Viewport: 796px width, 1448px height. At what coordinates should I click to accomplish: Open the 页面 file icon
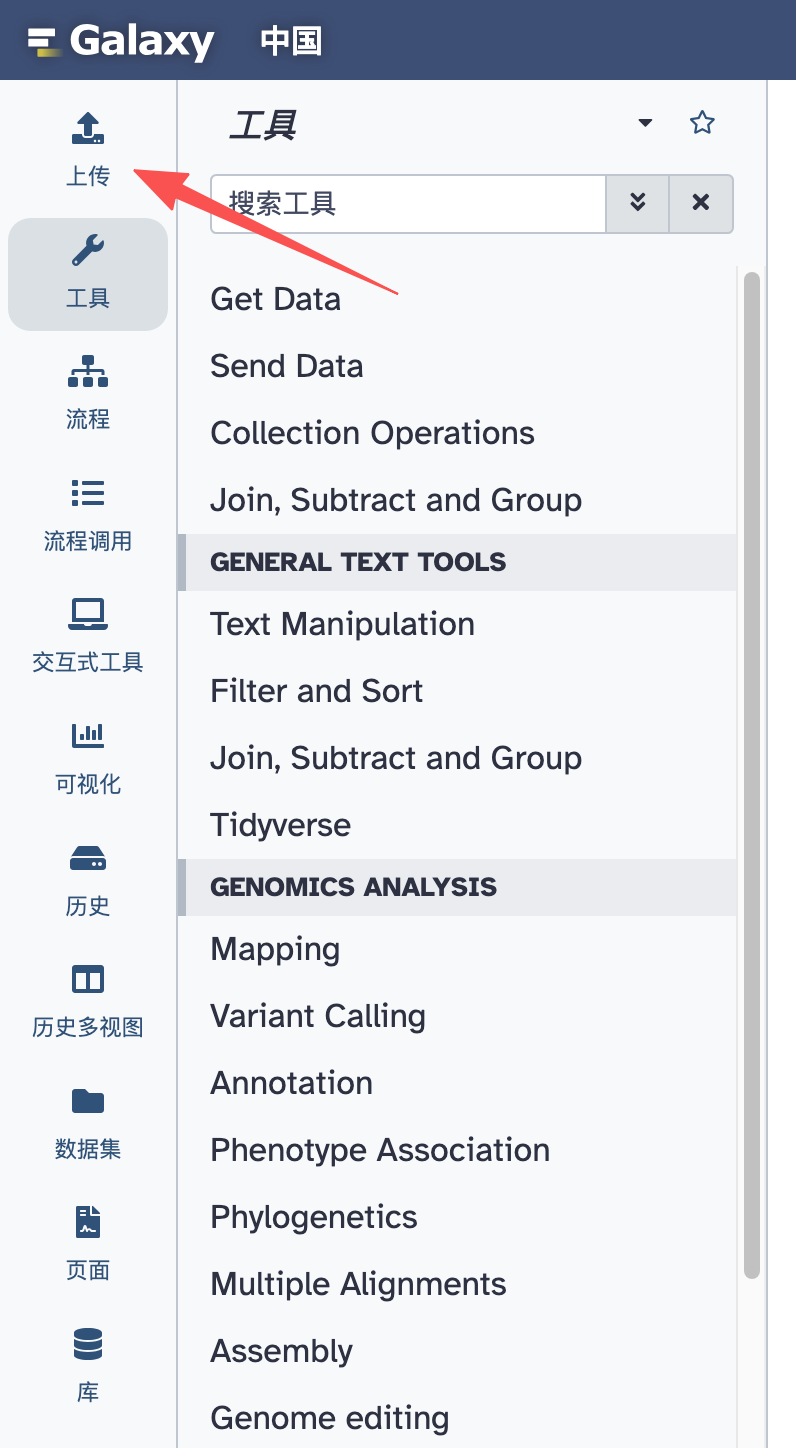pos(88,1222)
